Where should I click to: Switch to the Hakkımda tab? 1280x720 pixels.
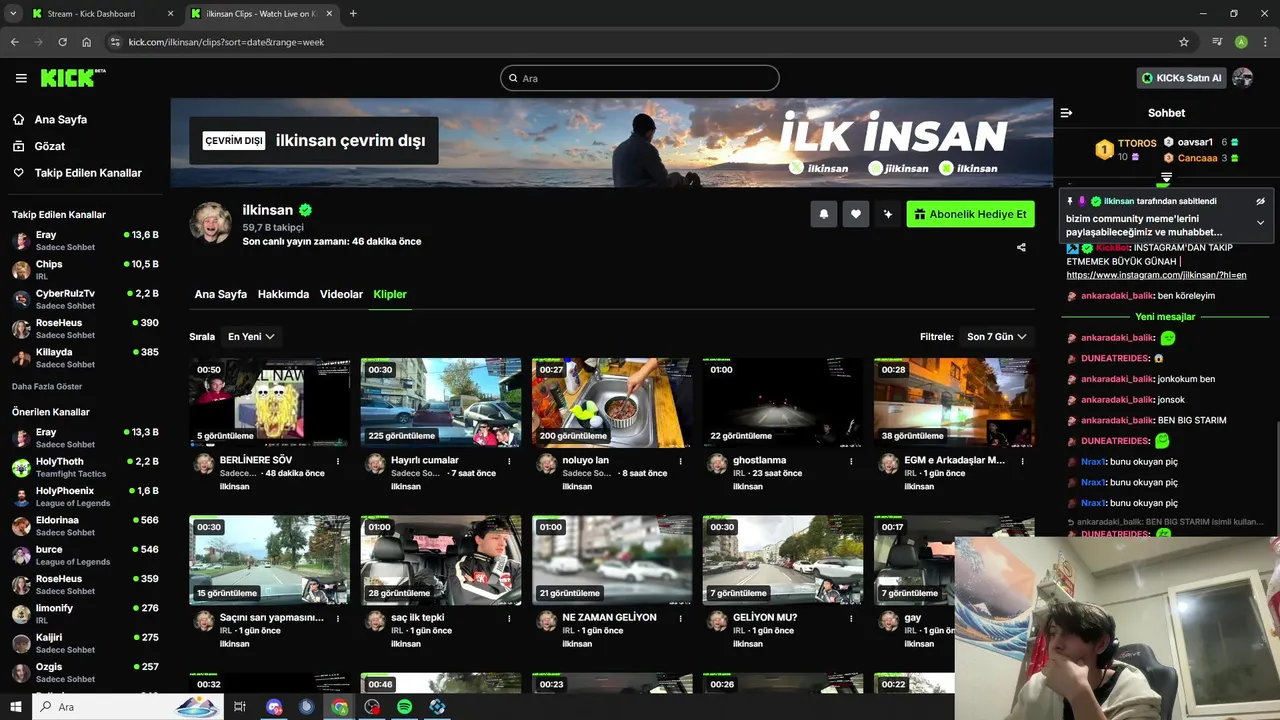[283, 294]
